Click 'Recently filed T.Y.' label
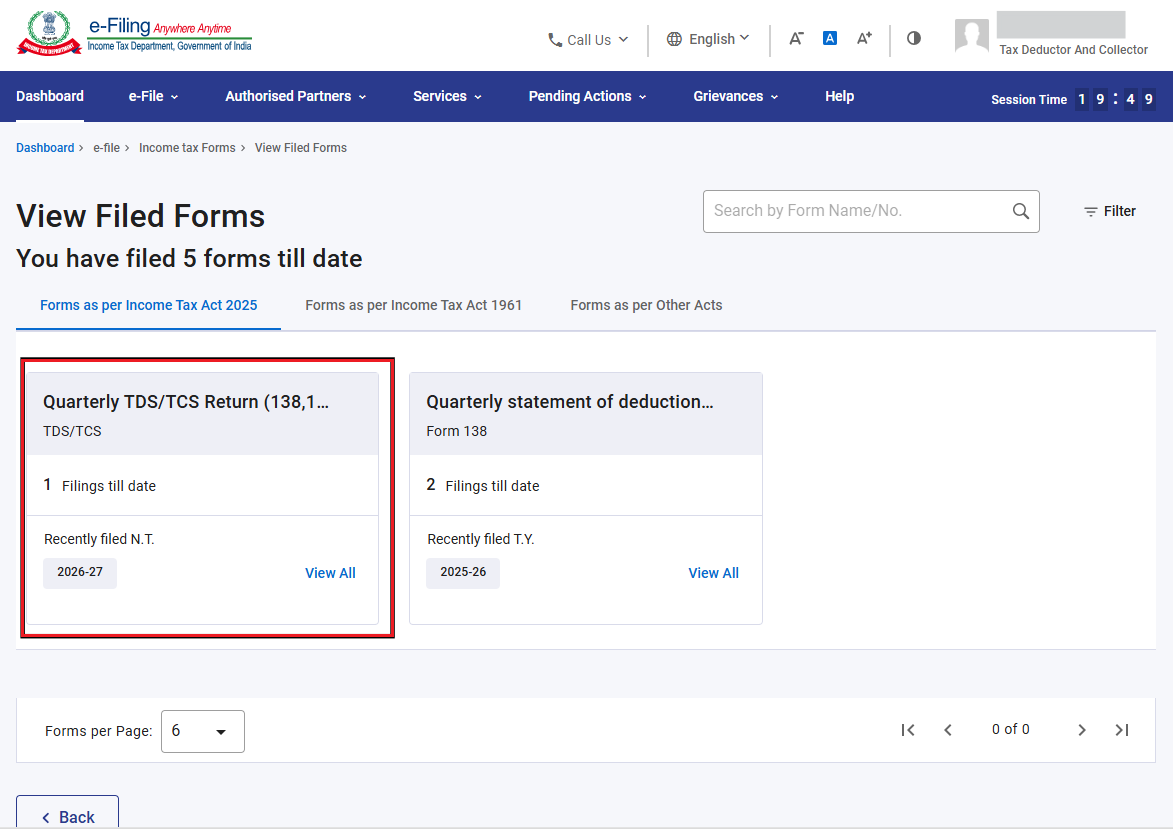Screen dimensions: 1173x829 pos(481,539)
